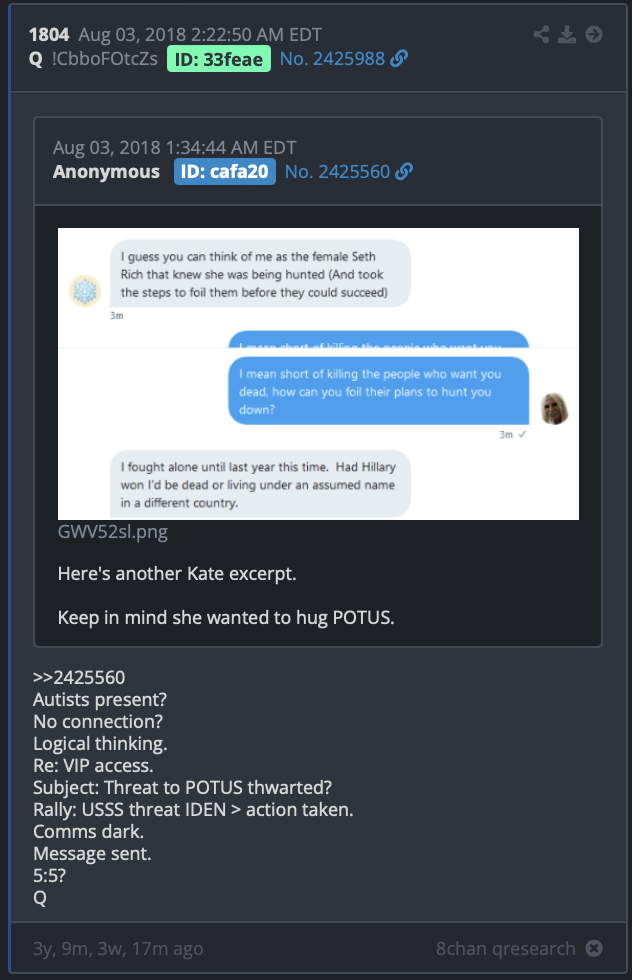Screen dimensions: 632x980
Task: Click the share icon in post header
Action: point(541,34)
